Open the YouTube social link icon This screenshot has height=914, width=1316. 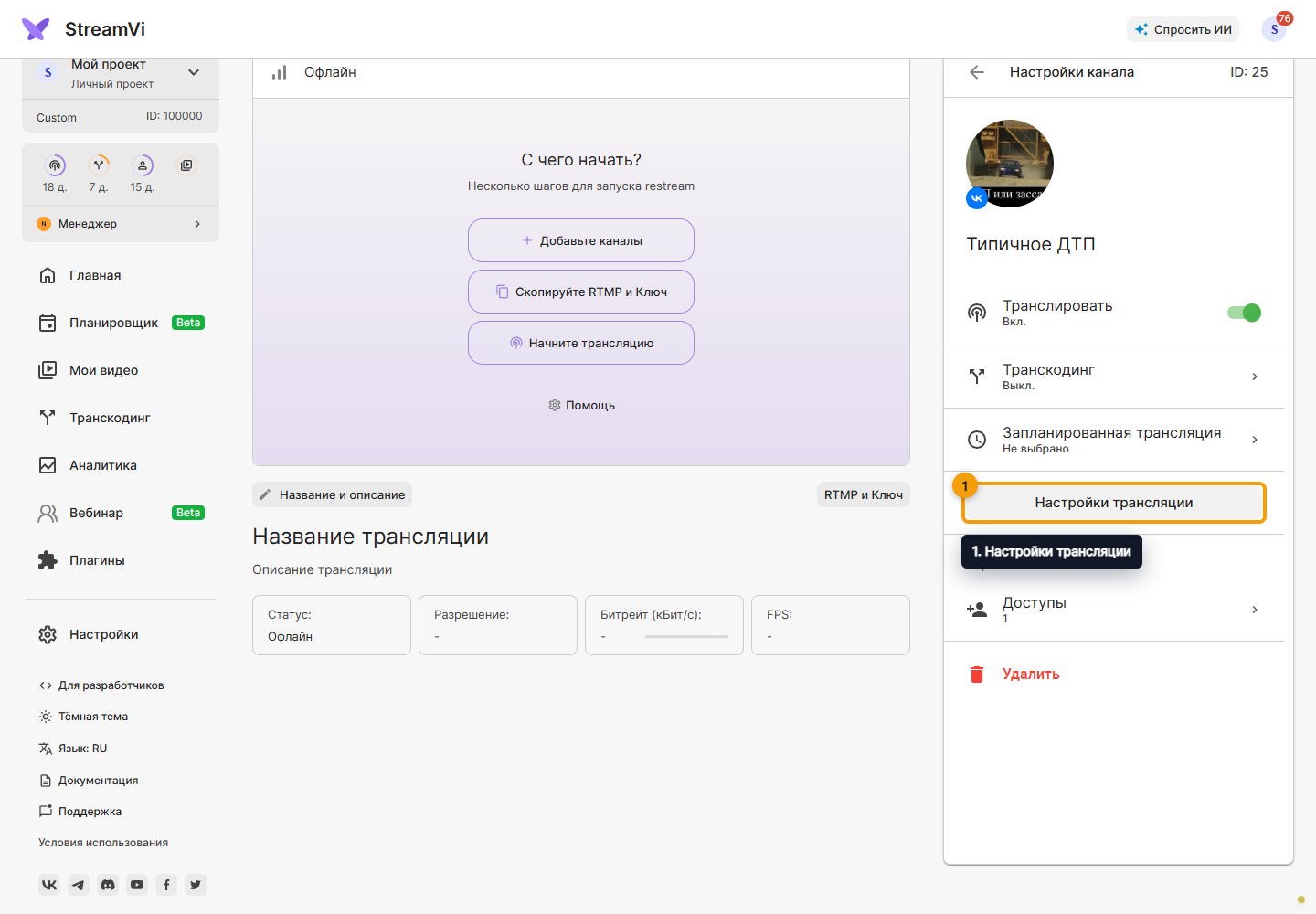pyautogui.click(x=137, y=885)
